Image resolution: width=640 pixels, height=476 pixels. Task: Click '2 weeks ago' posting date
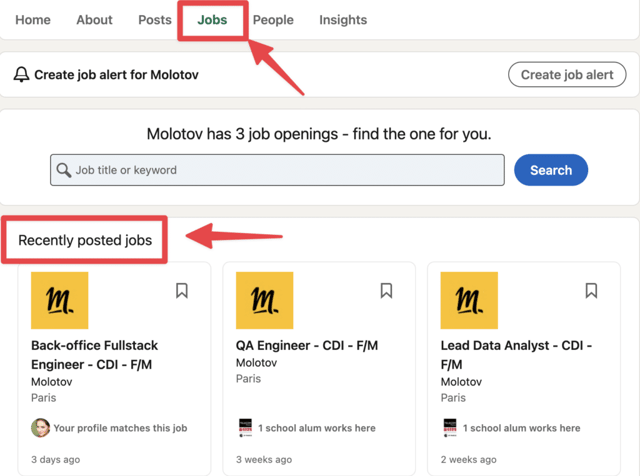[469, 459]
